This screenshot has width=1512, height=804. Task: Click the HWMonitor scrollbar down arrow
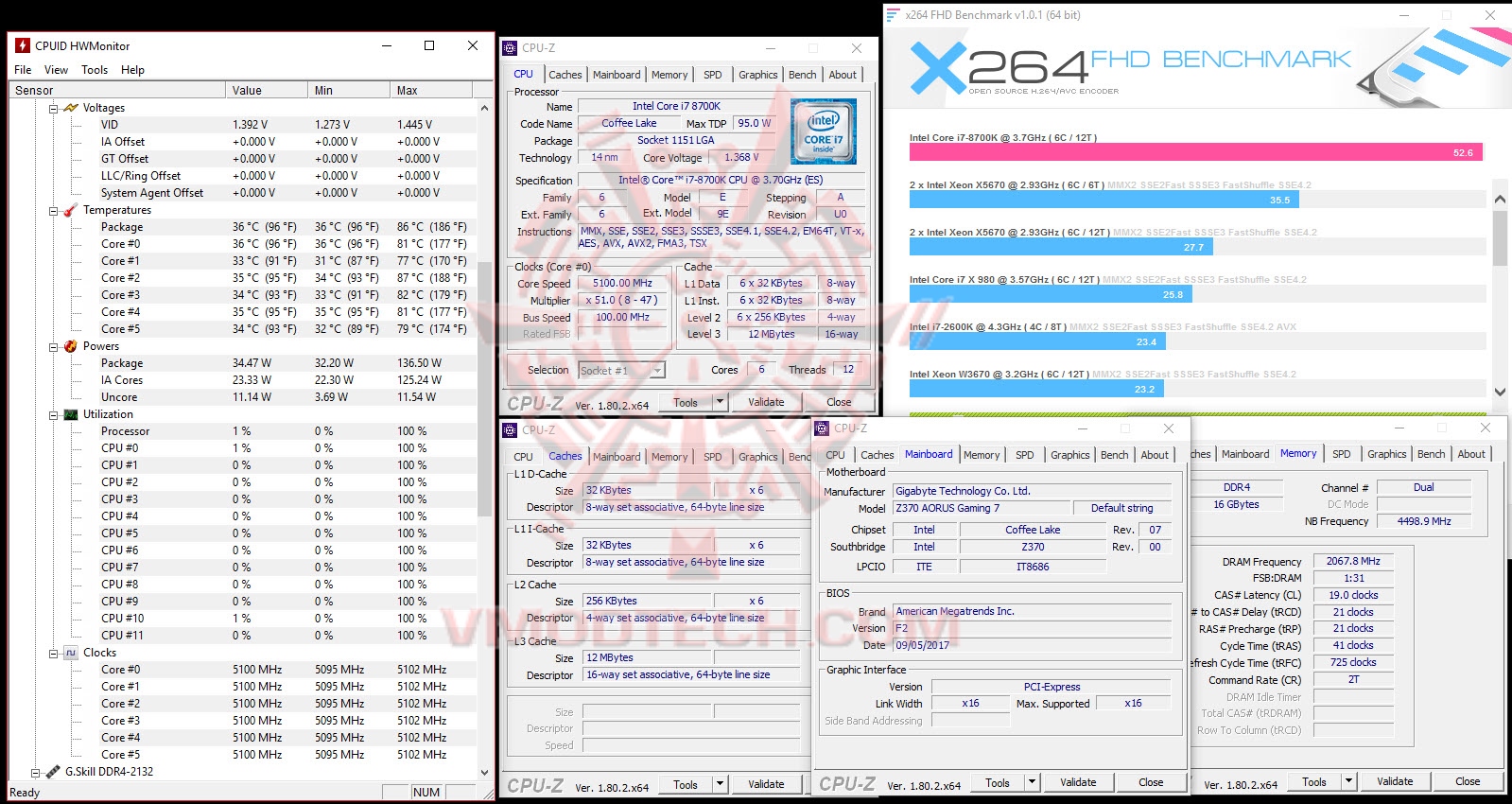485,772
